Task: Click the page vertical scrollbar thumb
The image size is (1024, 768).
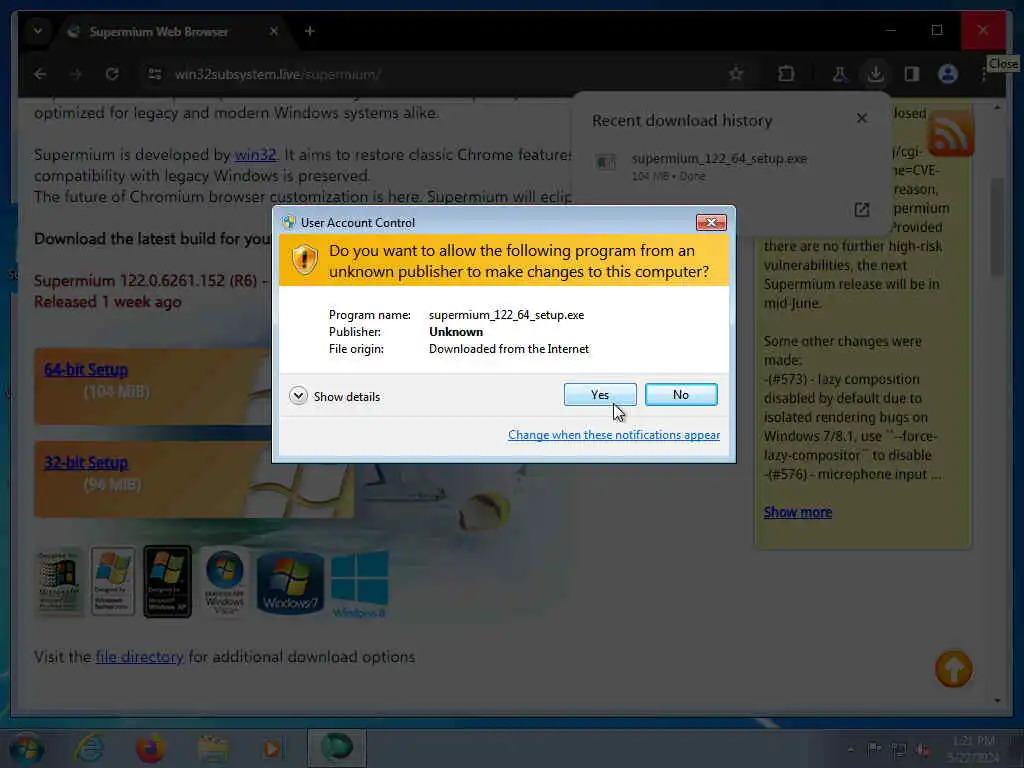Action: tap(997, 227)
